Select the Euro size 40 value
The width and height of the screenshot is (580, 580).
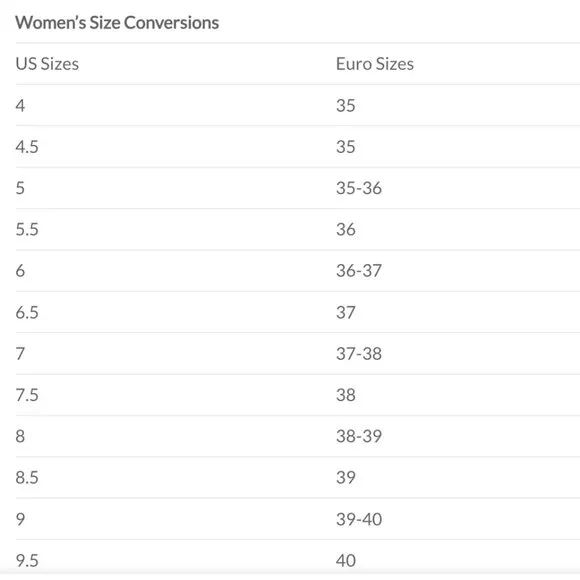pos(346,561)
